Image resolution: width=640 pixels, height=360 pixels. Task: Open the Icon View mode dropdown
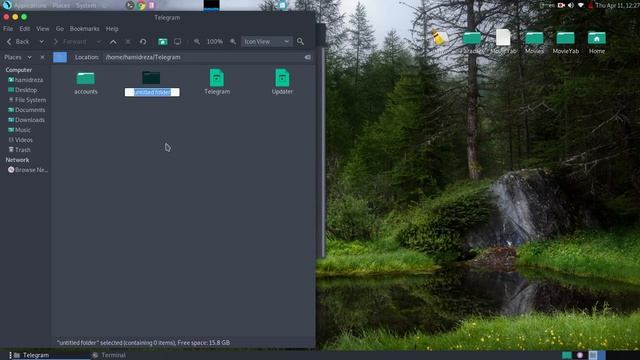click(267, 42)
